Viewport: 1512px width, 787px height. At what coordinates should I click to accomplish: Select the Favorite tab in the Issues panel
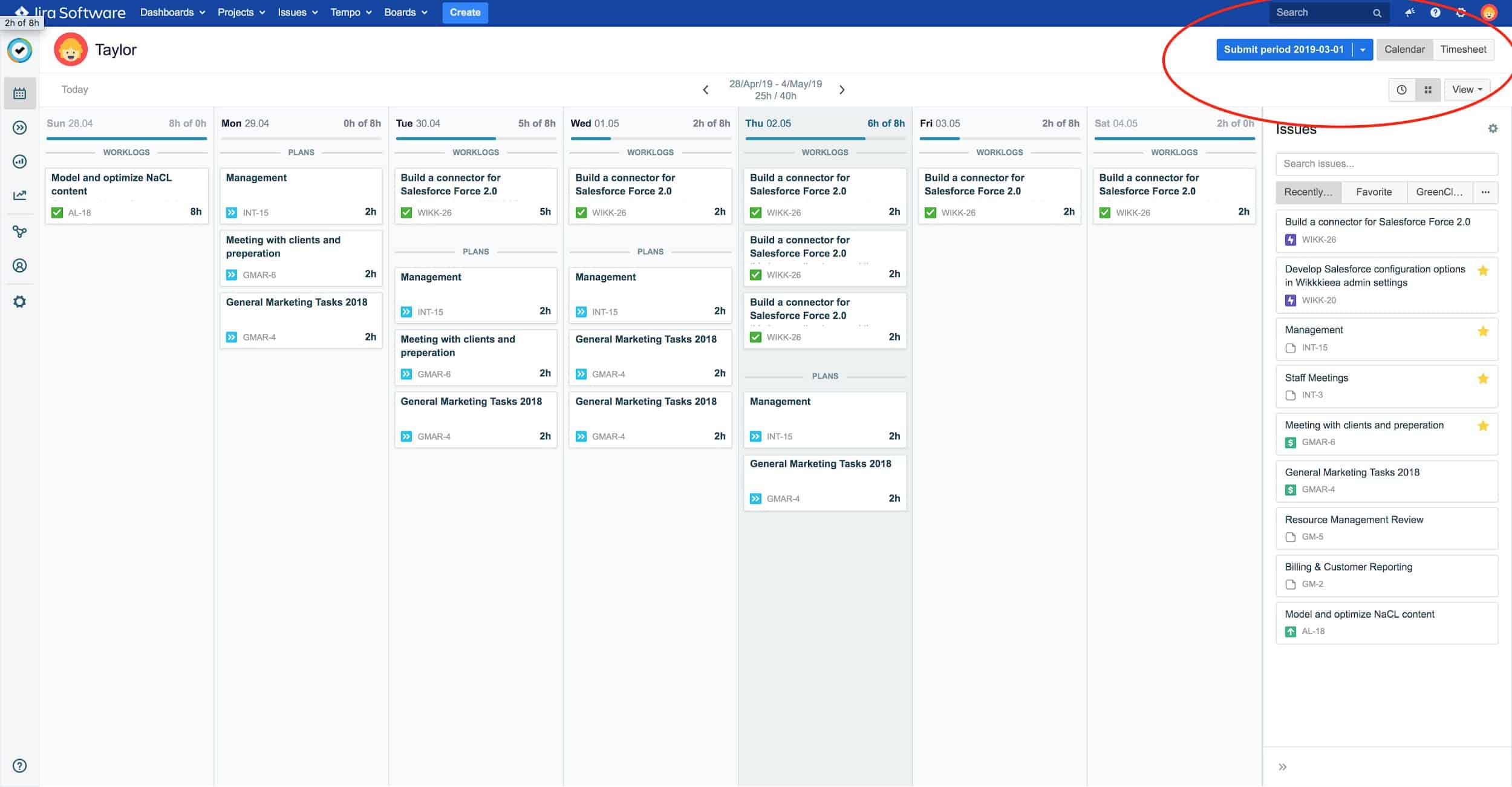pos(1374,192)
